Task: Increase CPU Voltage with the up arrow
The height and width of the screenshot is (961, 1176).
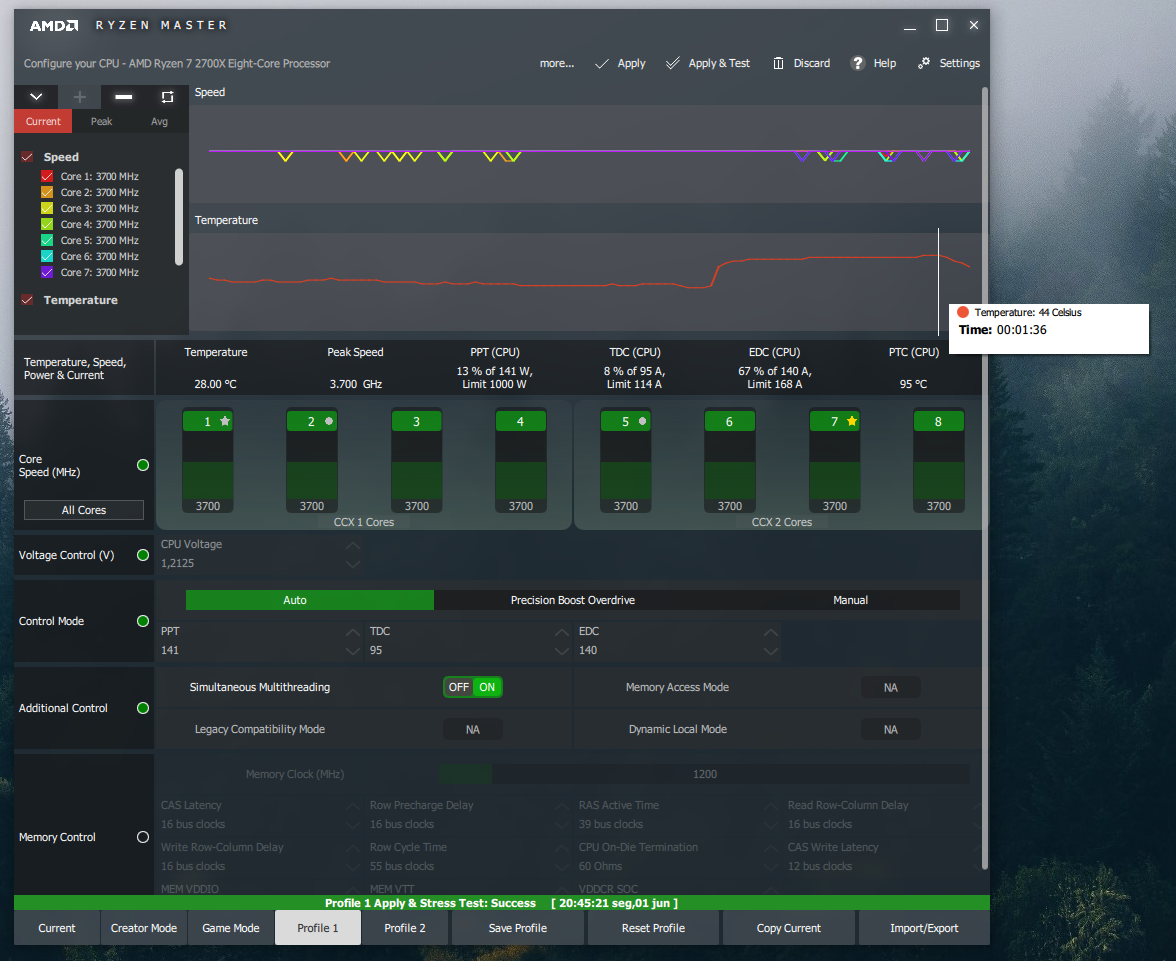Action: click(x=352, y=545)
